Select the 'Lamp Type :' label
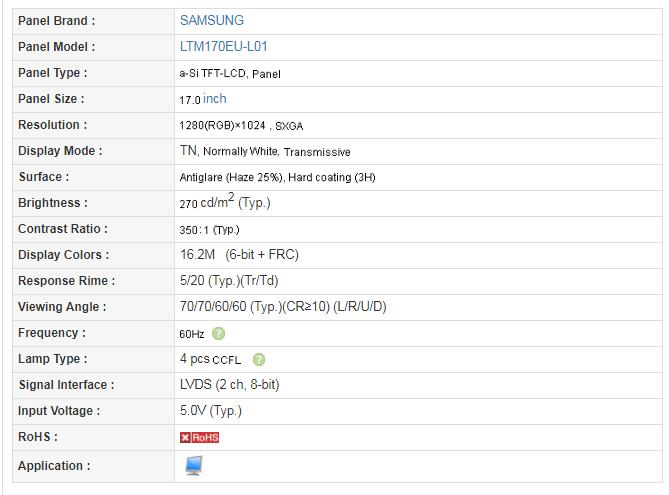The width and height of the screenshot is (669, 495). [x=52, y=359]
